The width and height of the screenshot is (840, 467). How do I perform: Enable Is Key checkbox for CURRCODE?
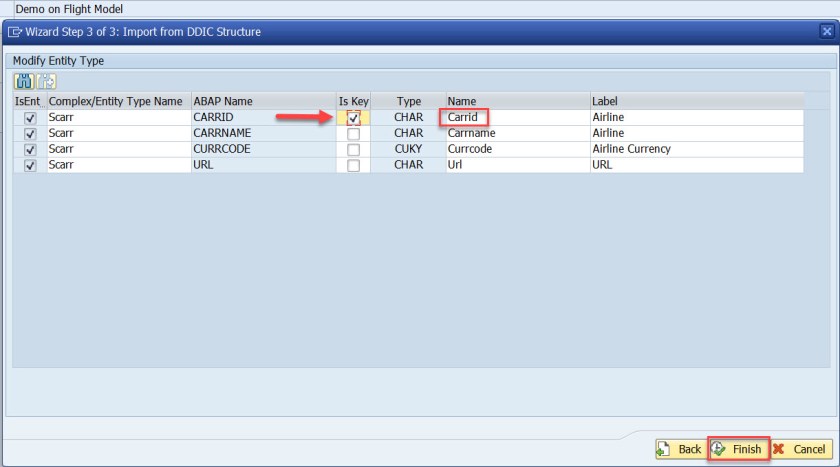coord(353,149)
